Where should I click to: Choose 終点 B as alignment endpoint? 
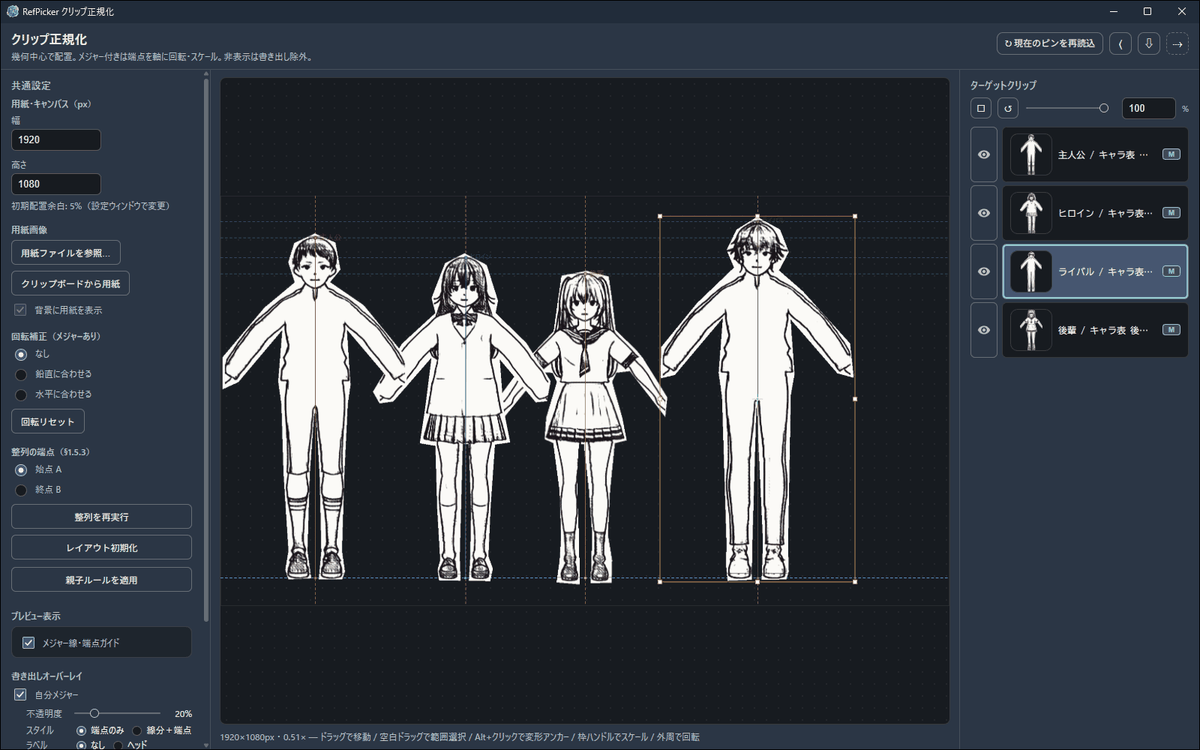coord(21,489)
